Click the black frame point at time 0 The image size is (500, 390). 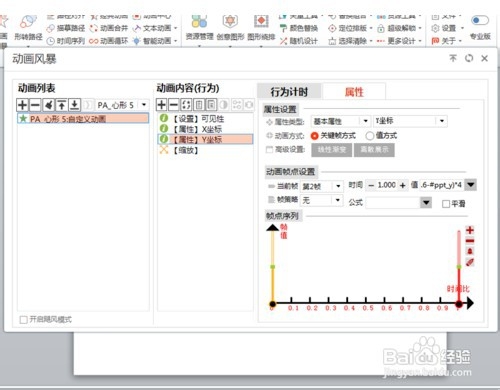coord(272,304)
